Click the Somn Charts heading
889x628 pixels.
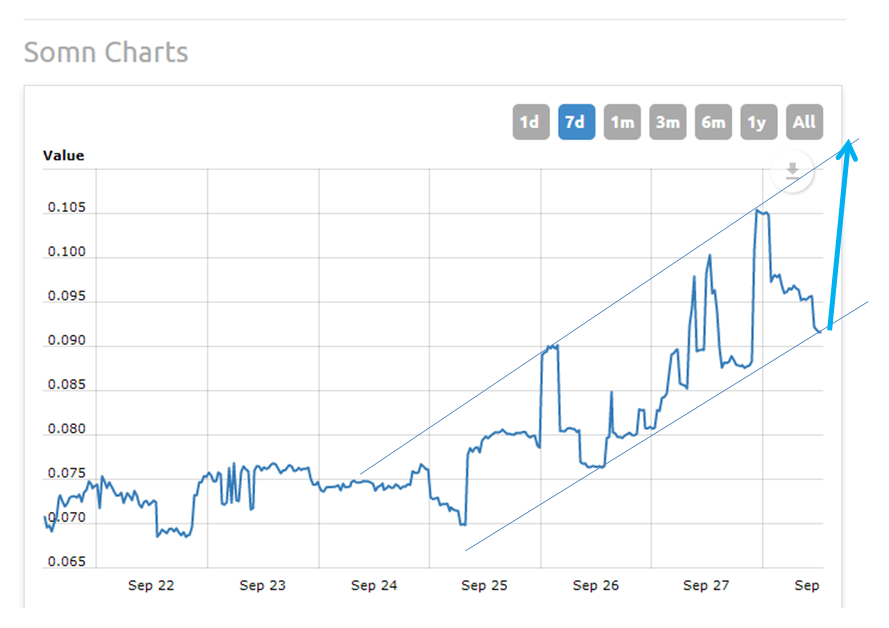point(106,52)
